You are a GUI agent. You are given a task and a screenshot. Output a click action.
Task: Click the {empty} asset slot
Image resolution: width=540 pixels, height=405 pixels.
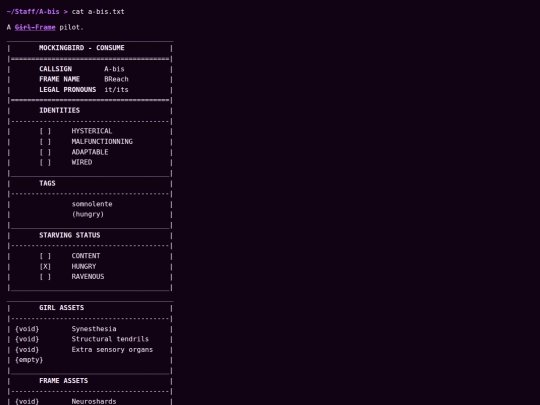click(29, 360)
